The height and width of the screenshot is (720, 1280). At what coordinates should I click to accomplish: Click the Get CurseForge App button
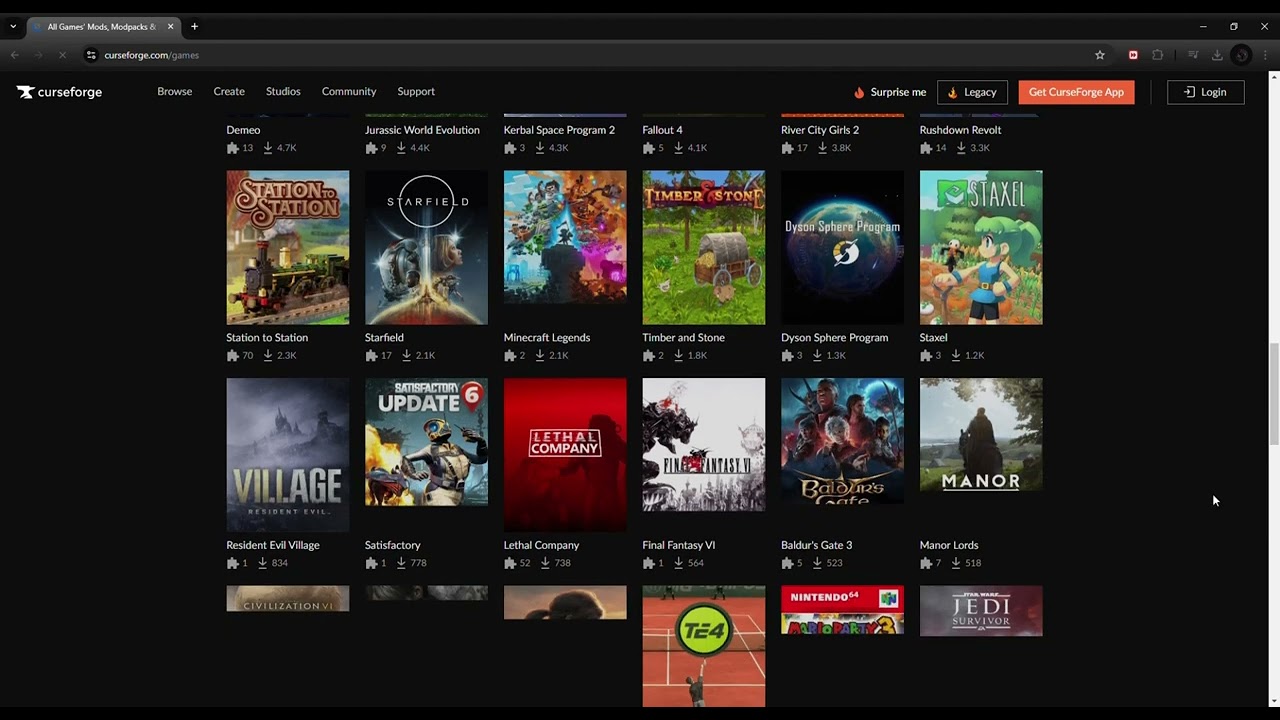1076,92
